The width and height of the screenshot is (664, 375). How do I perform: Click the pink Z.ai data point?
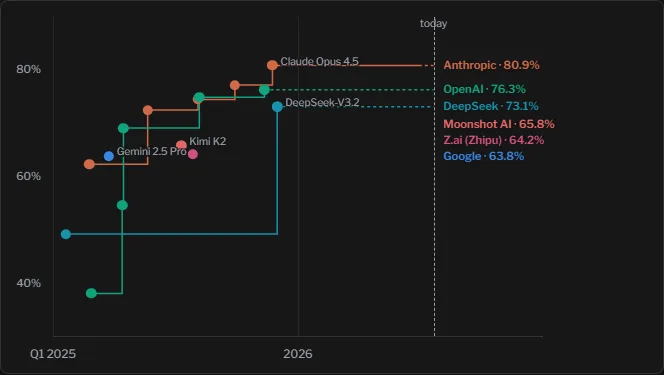[x=193, y=154]
